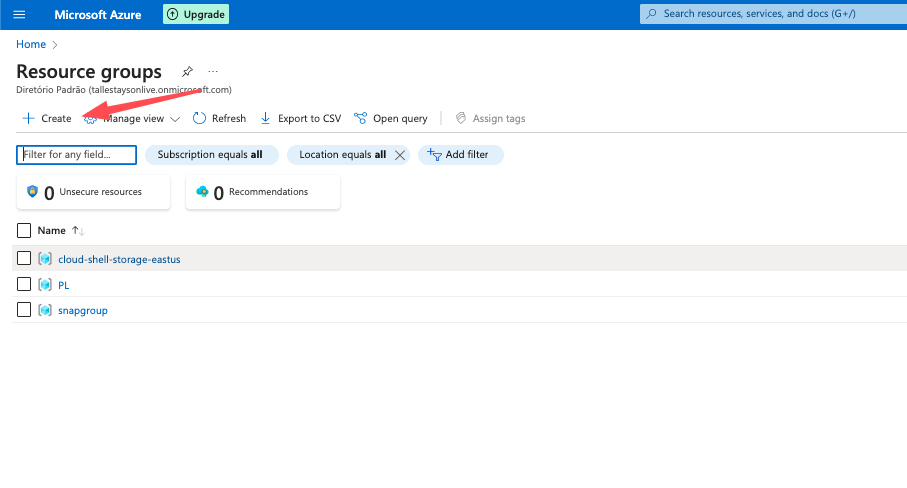Click the Open query icon
Image resolution: width=907 pixels, height=488 pixels.
pos(360,118)
